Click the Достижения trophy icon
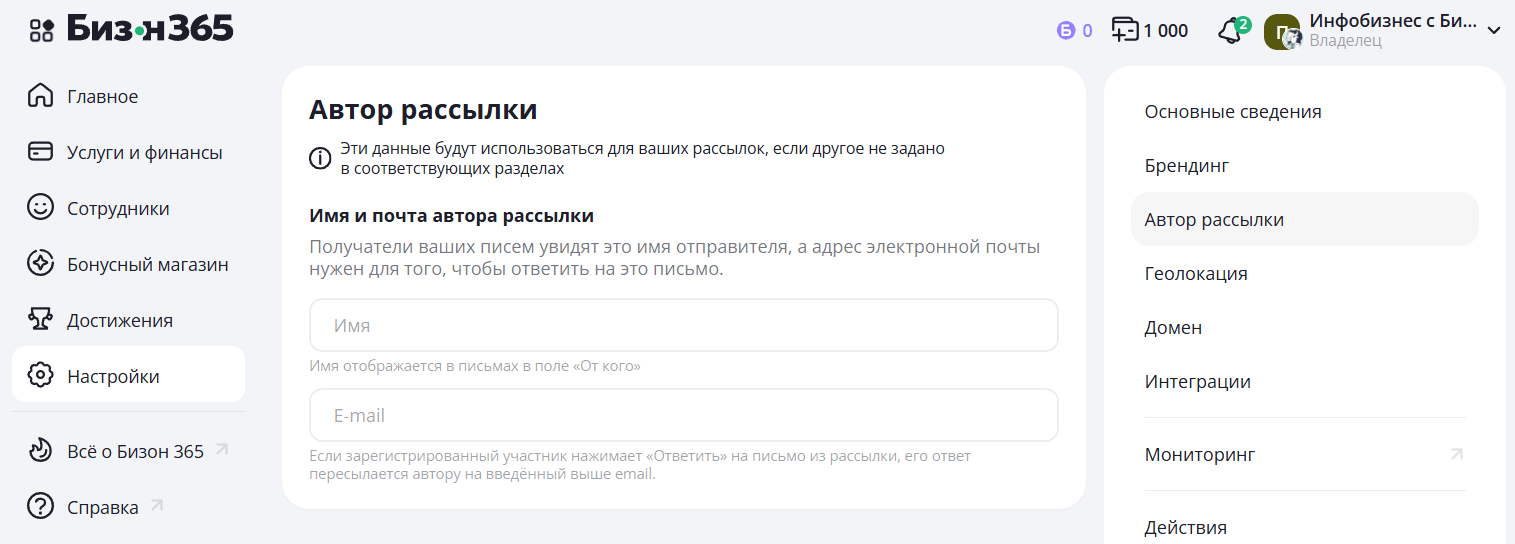This screenshot has height=544, width=1515. point(40,320)
